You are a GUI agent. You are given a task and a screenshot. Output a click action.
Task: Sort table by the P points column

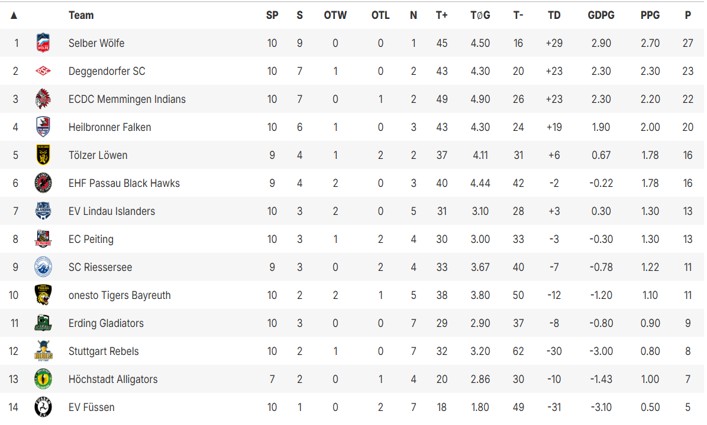pos(687,15)
